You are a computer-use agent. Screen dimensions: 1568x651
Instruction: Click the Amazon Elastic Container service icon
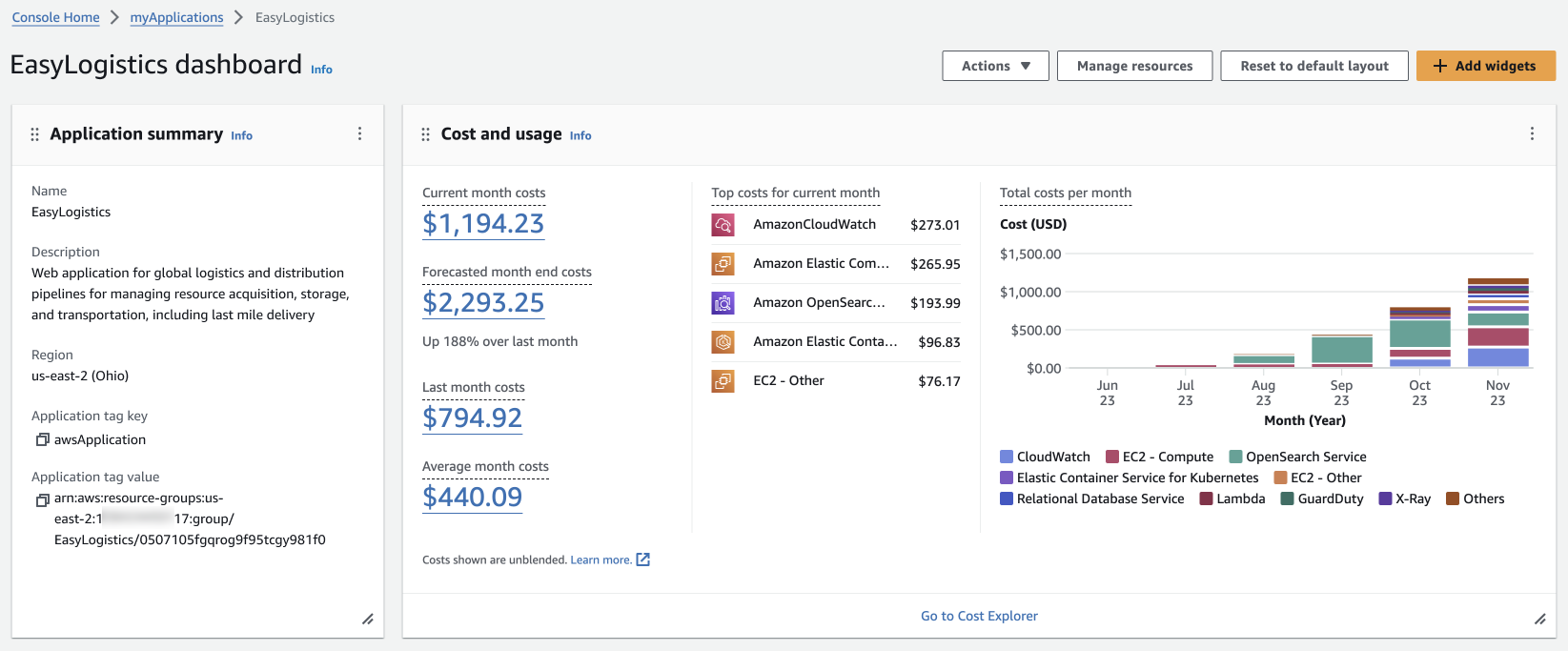(723, 342)
